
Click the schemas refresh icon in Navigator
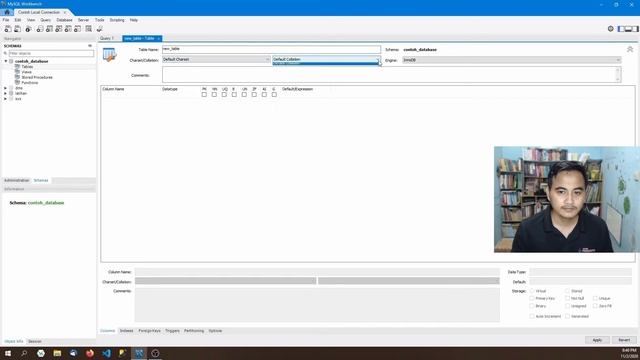[90, 46]
